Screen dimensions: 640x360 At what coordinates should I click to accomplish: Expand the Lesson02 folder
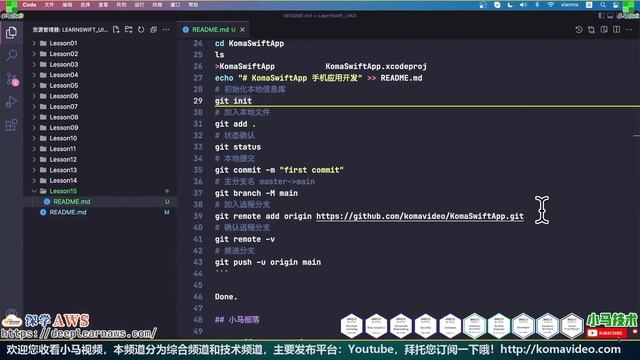point(34,54)
